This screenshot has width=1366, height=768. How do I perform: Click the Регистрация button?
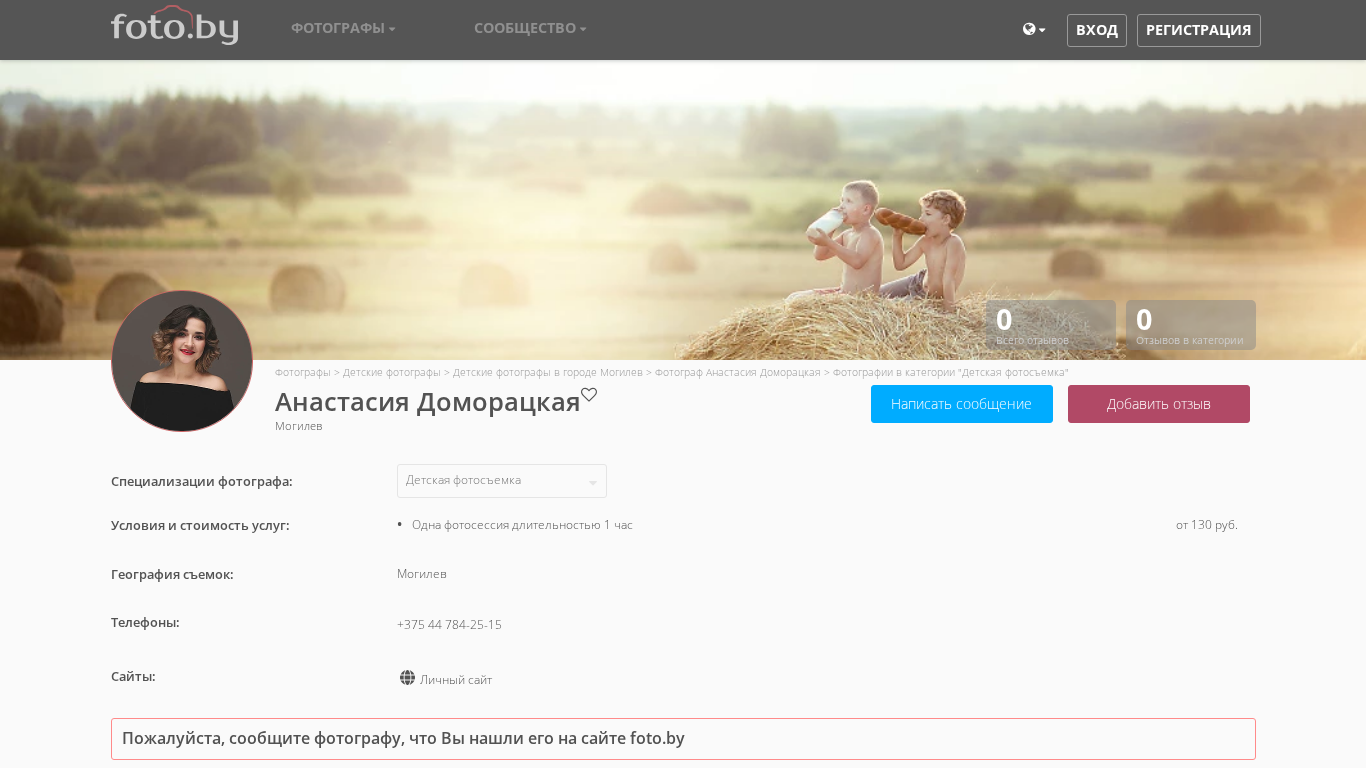(x=1198, y=30)
